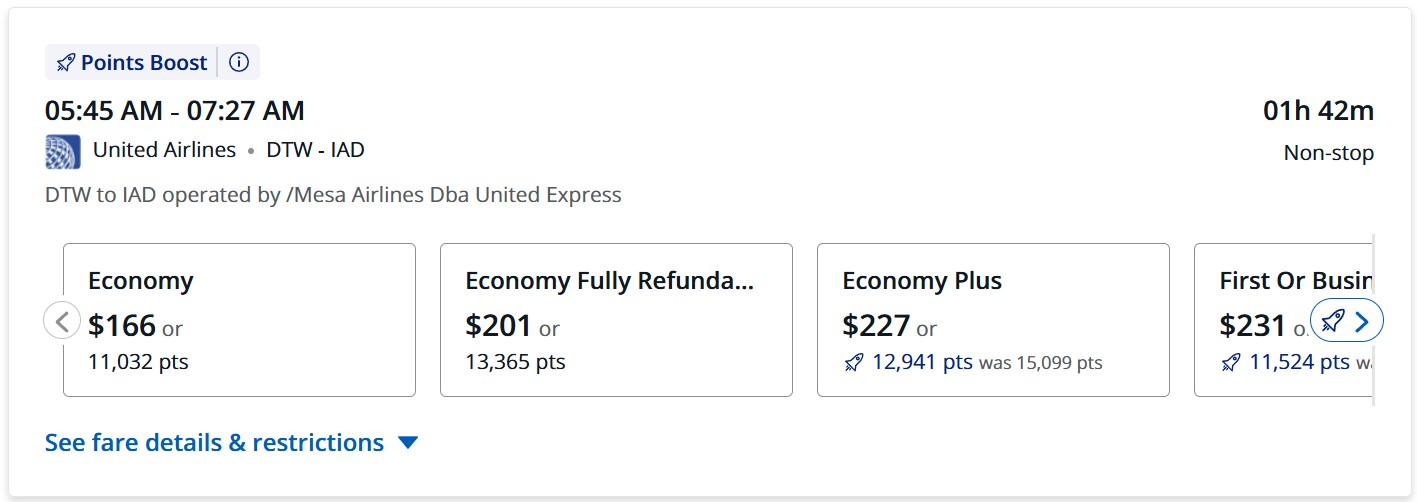Click rocket icon inside the next-fares button
Image resolution: width=1417 pixels, height=502 pixels.
(1332, 321)
